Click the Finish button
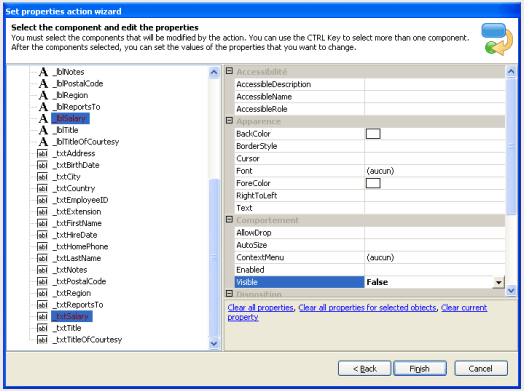The image size is (524, 391). (x=420, y=369)
